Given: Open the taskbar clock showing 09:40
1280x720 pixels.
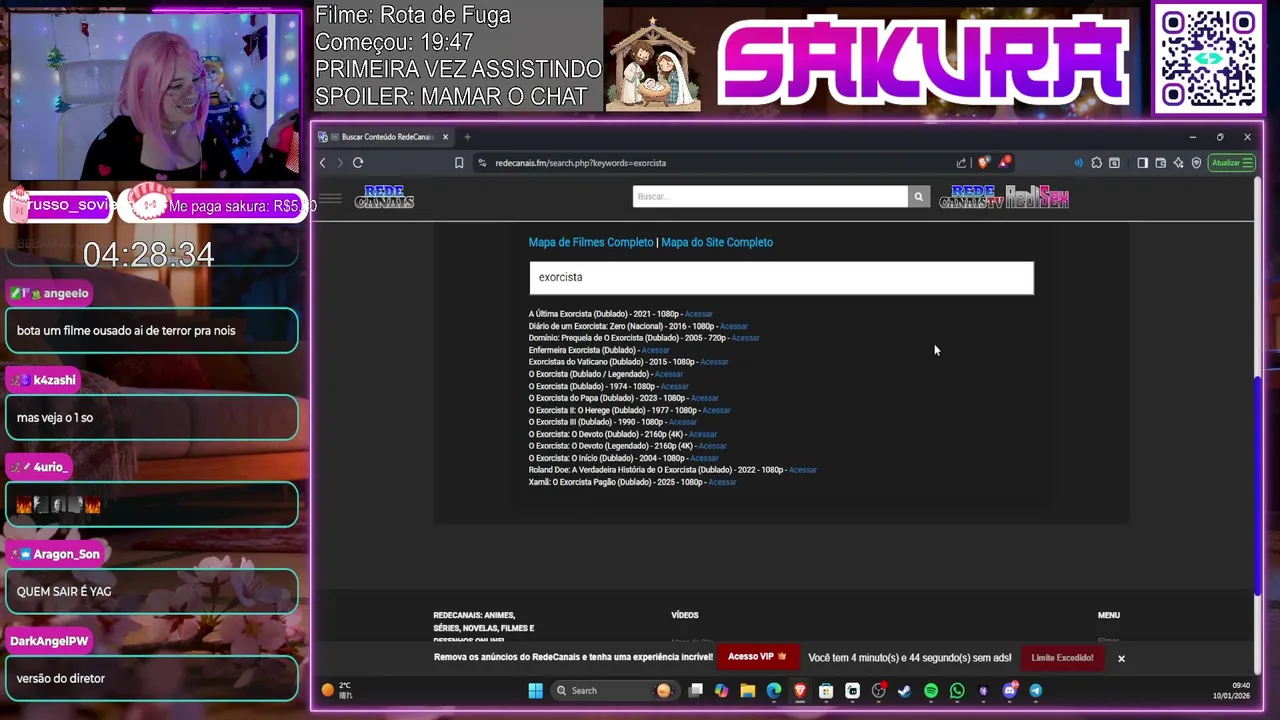Looking at the screenshot, I should point(1230,691).
